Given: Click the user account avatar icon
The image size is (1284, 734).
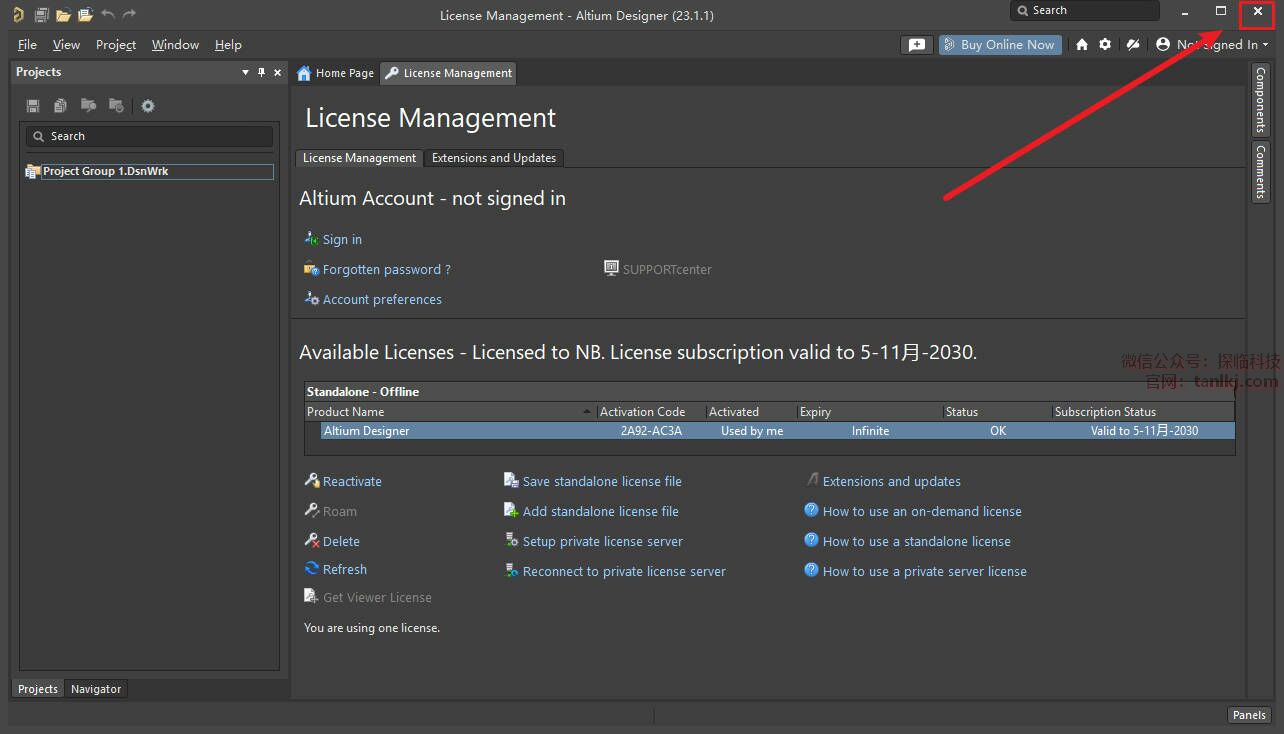Looking at the screenshot, I should coord(1163,44).
